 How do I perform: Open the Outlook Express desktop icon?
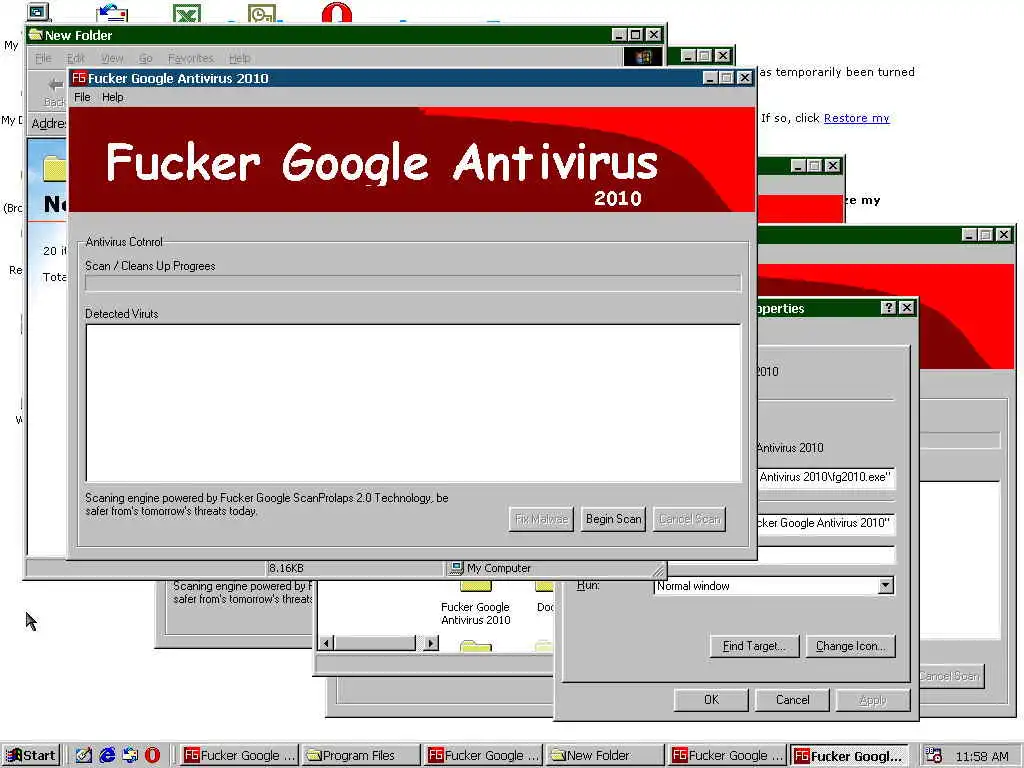pos(112,12)
